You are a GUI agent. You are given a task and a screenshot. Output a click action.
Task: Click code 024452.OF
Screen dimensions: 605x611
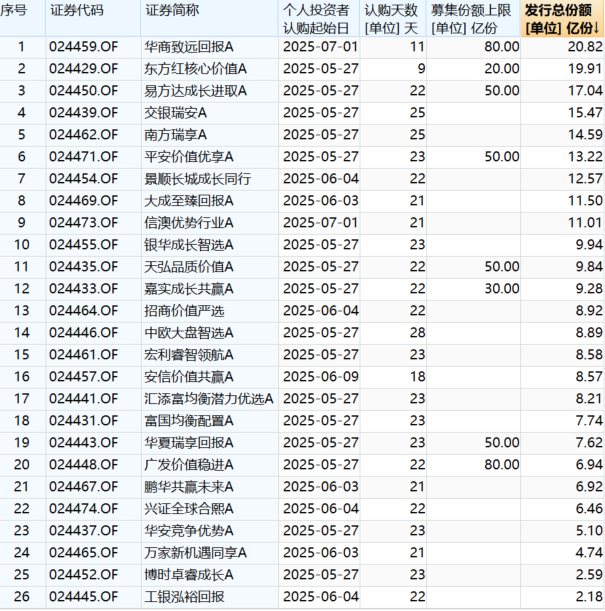pos(83,575)
